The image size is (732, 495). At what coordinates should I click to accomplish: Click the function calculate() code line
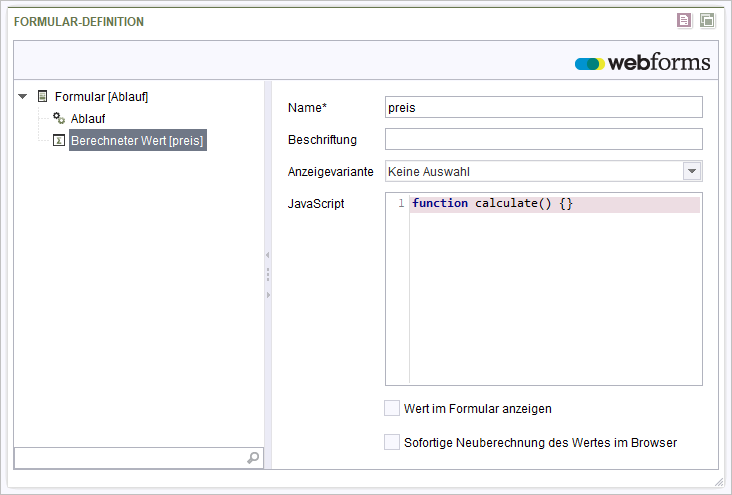point(555,204)
